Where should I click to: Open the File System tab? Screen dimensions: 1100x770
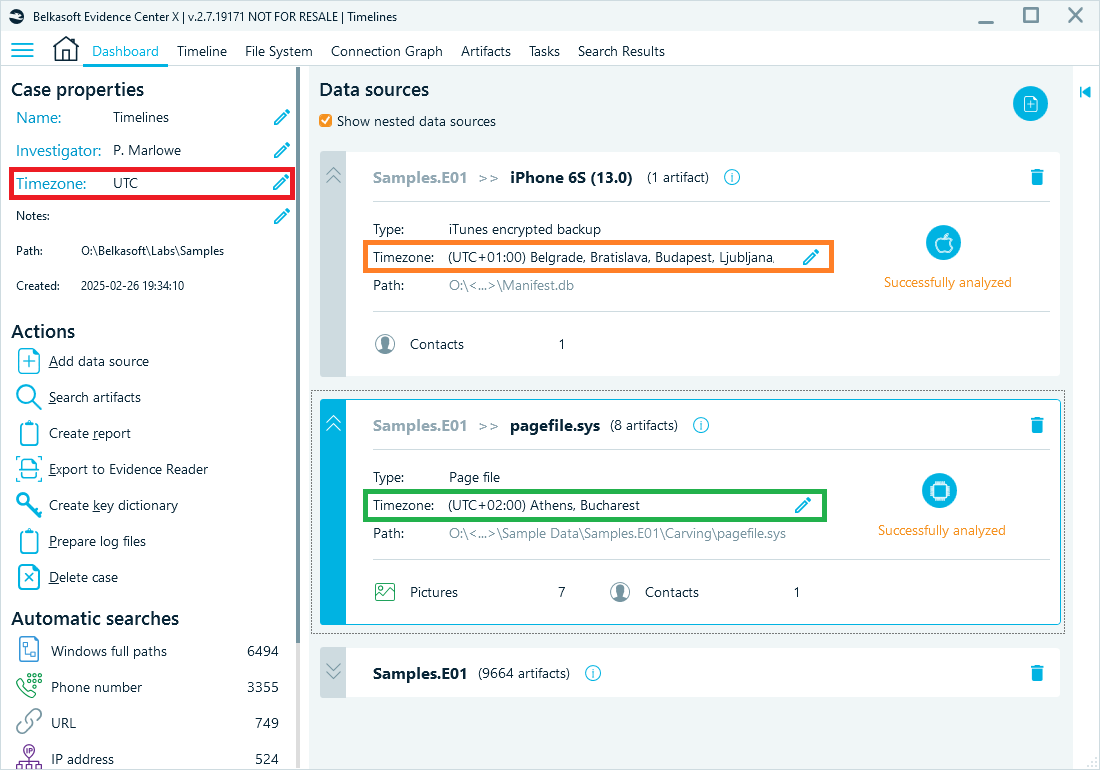coord(279,51)
